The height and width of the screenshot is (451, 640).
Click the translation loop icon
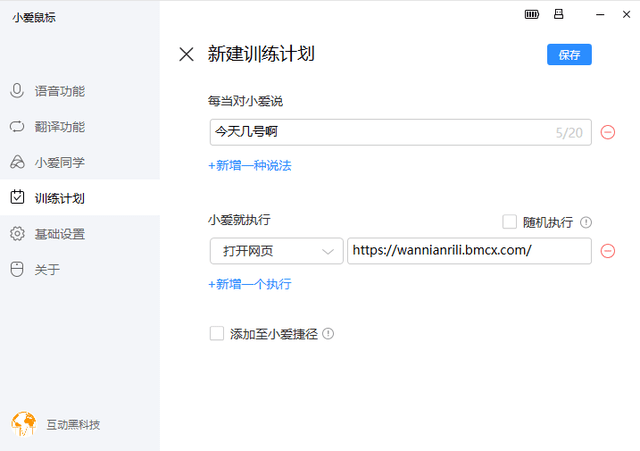click(x=17, y=127)
